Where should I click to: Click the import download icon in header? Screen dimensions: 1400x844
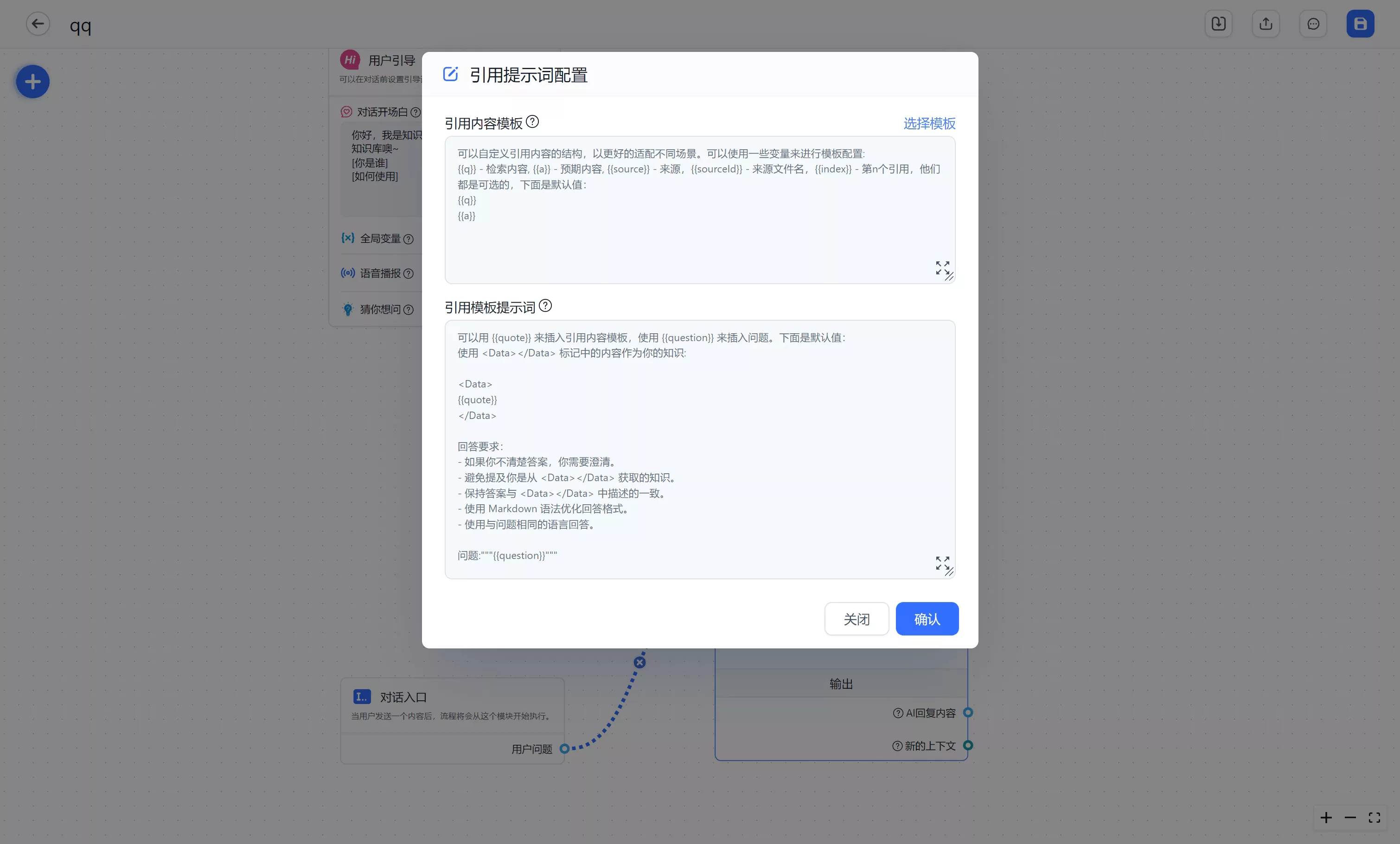1218,24
